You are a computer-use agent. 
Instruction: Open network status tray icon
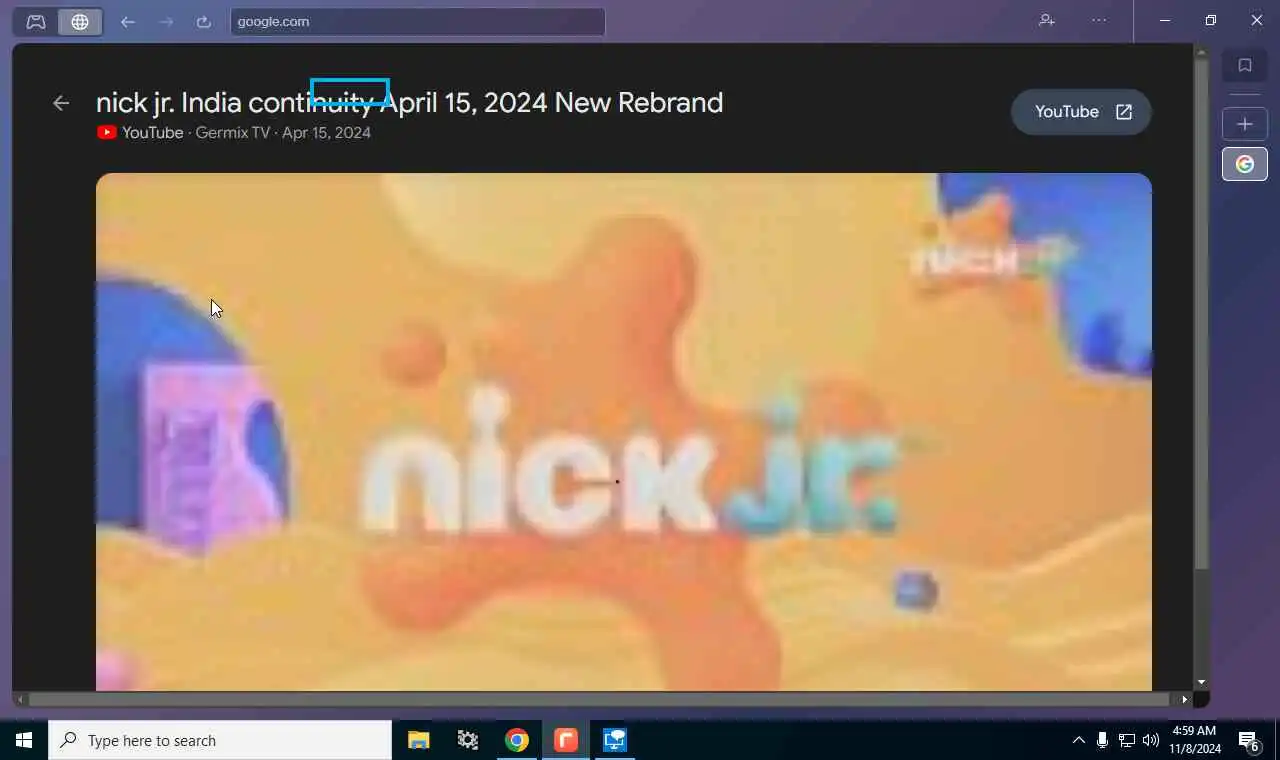click(1127, 740)
